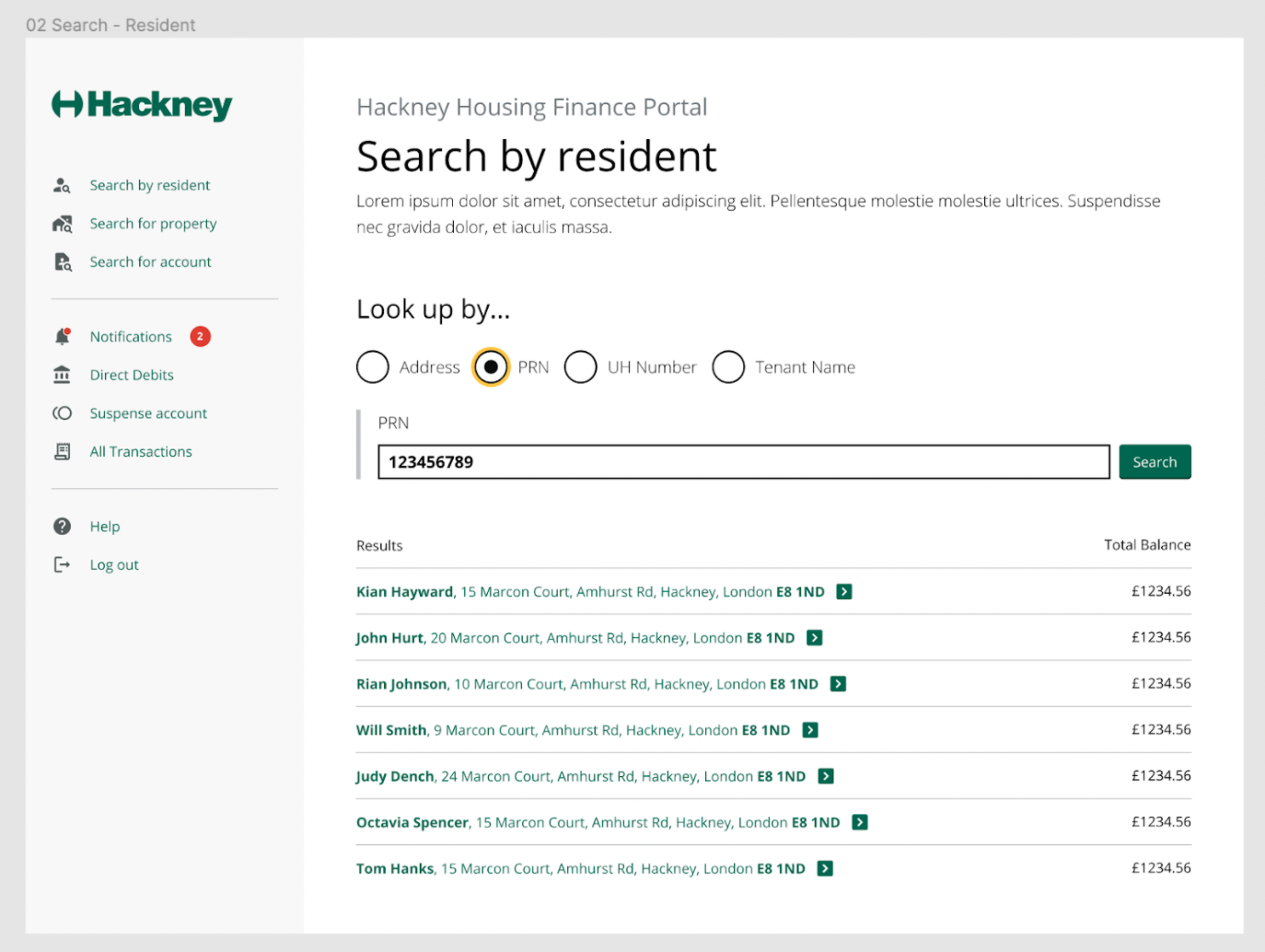
Task: Go to Suspense account
Action: tap(148, 413)
